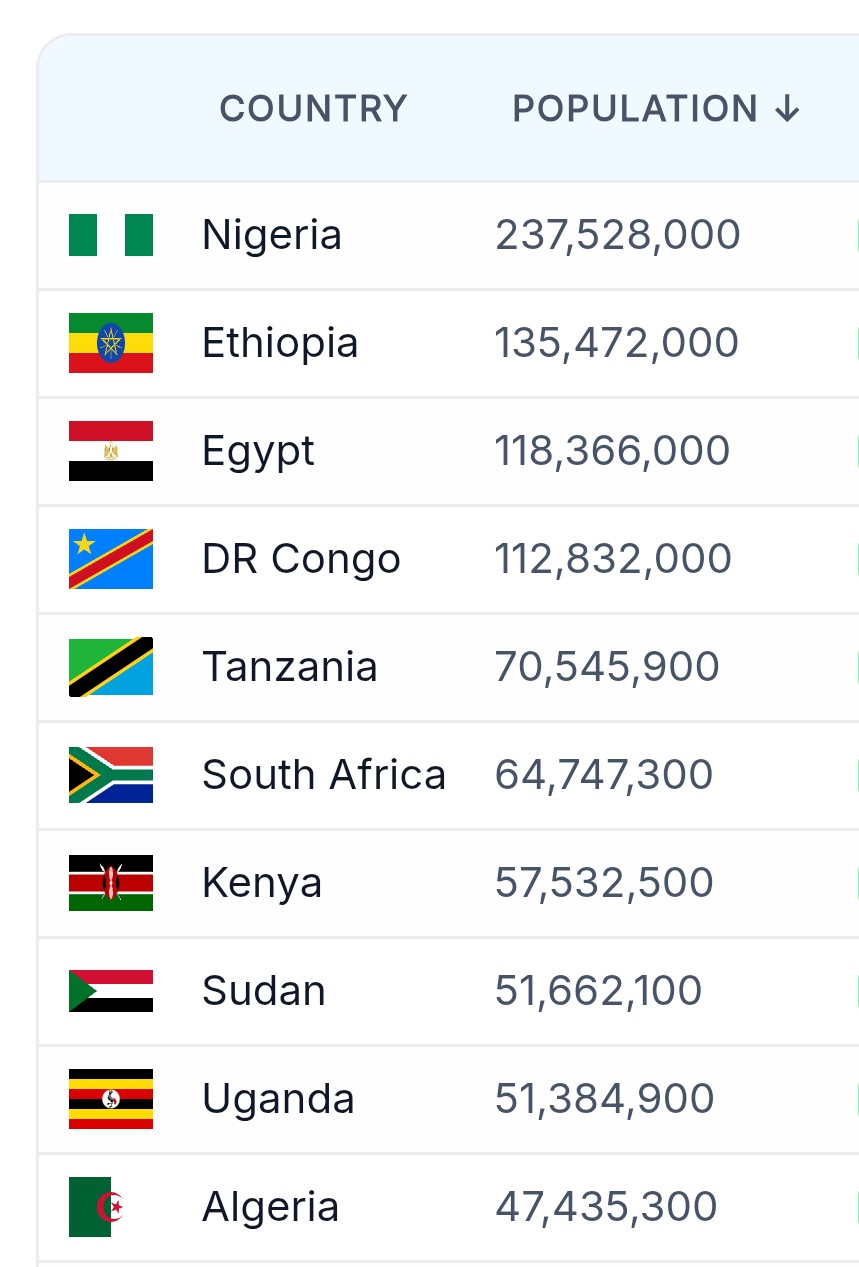This screenshot has height=1267, width=859.
Task: Click the Nigeria flag icon
Action: pyautogui.click(x=111, y=235)
